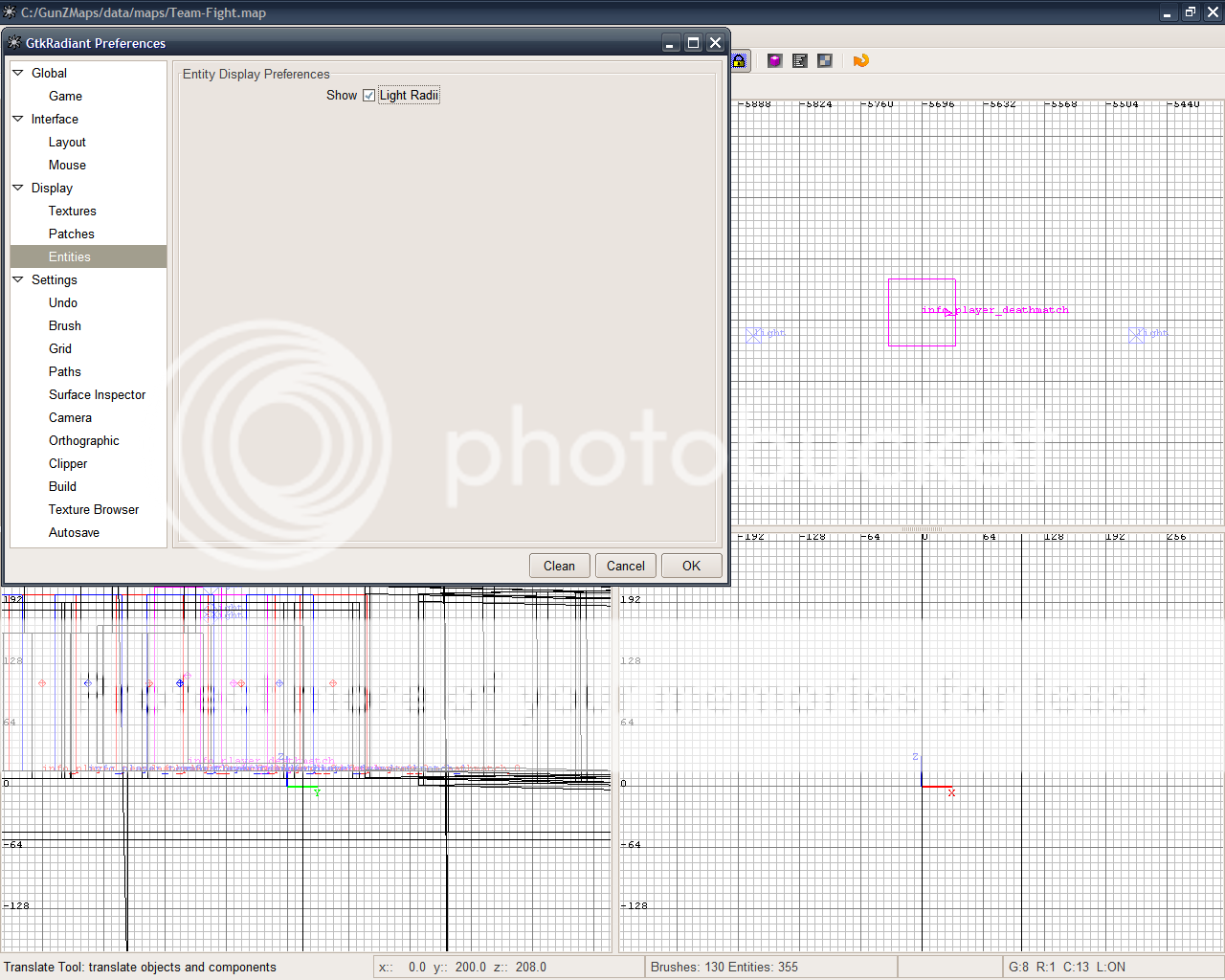The height and width of the screenshot is (980, 1225).
Task: Open the texture browser checkered icon
Action: 825,61
